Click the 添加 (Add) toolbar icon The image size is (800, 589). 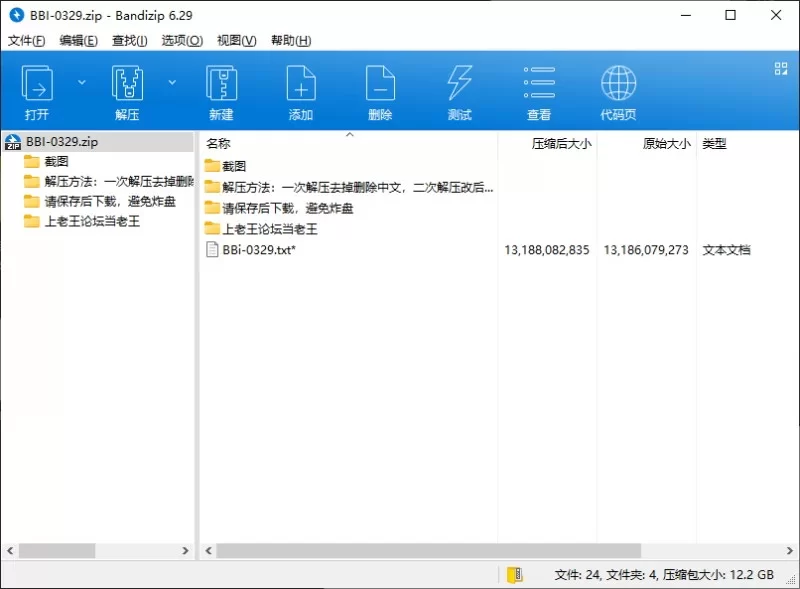pyautogui.click(x=301, y=83)
